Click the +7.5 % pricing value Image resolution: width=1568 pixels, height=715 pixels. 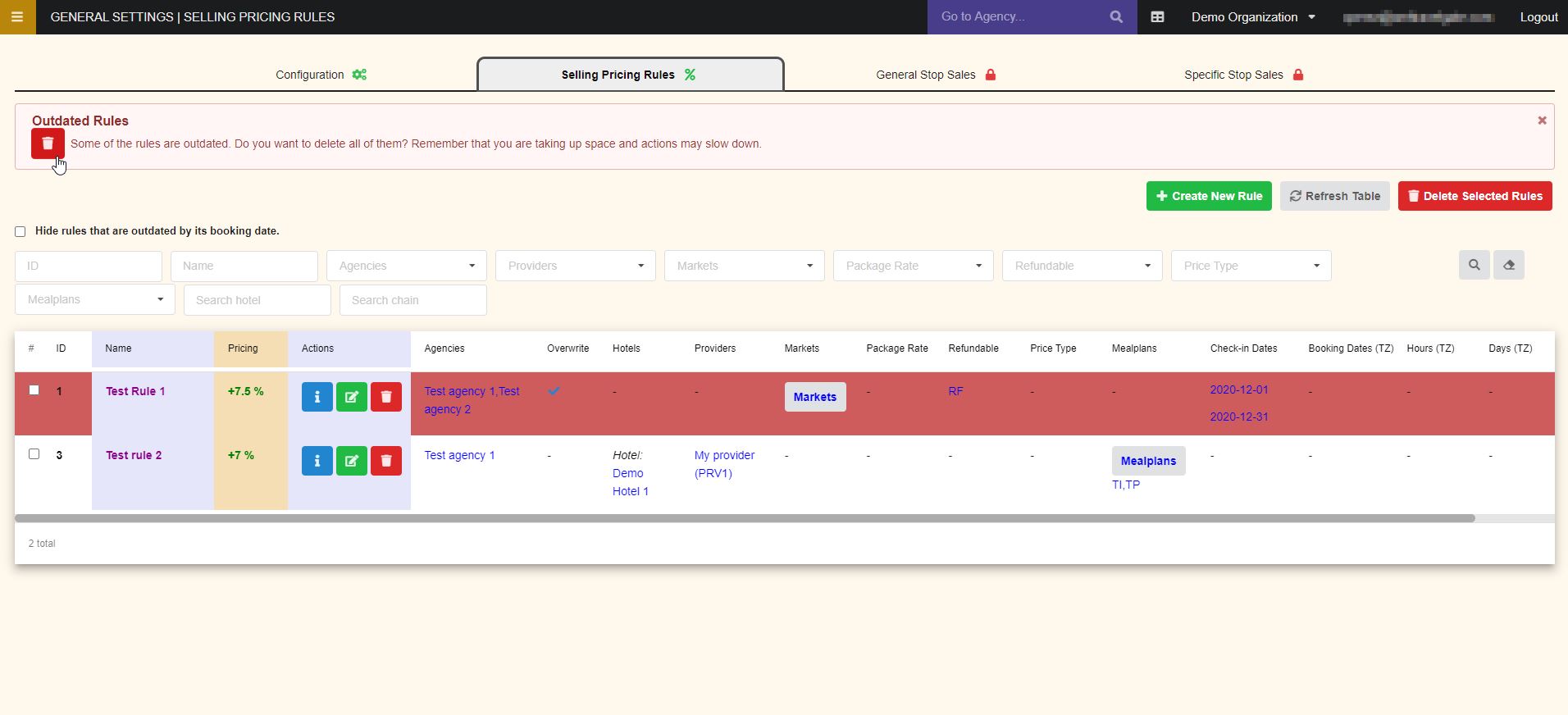pyautogui.click(x=245, y=391)
